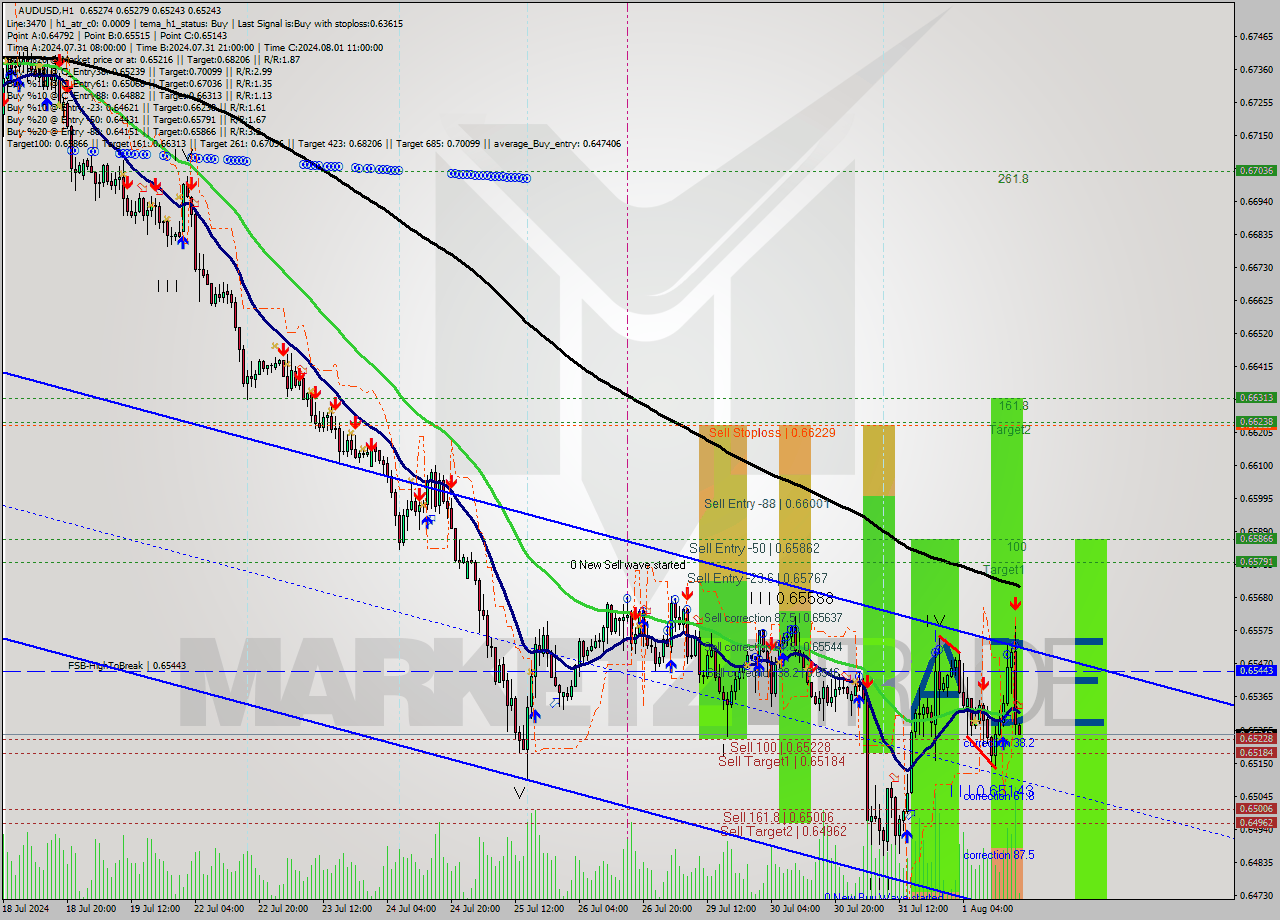This screenshot has height=920, width=1280.
Task: Click the AUDUSD,H1 chart title
Action: click(46, 10)
